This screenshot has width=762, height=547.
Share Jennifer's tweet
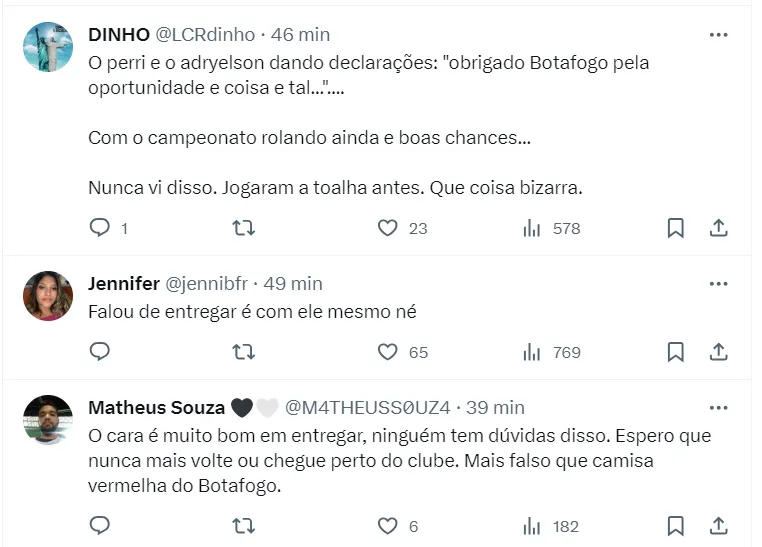(718, 352)
